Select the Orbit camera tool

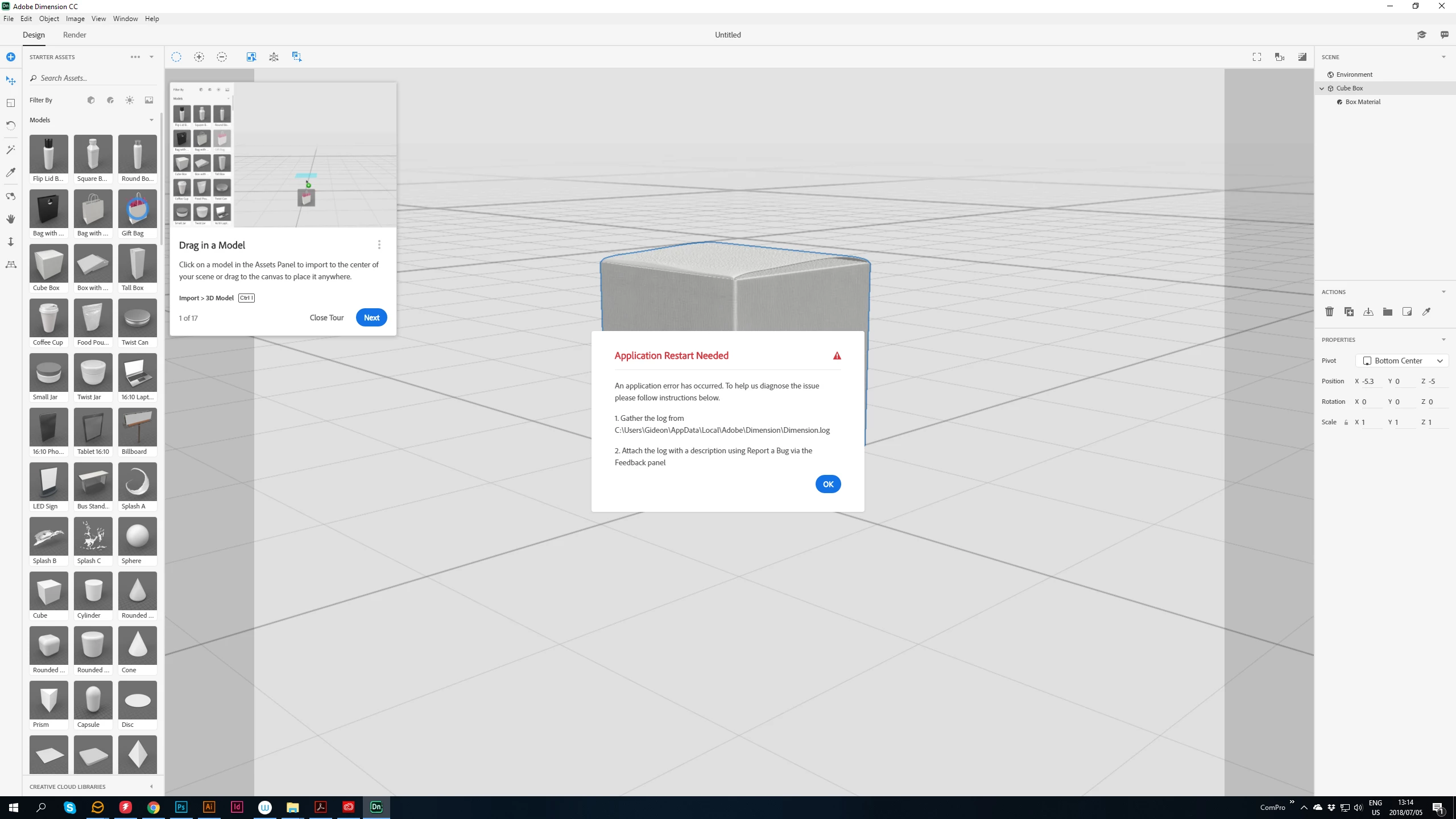pyautogui.click(x=11, y=196)
